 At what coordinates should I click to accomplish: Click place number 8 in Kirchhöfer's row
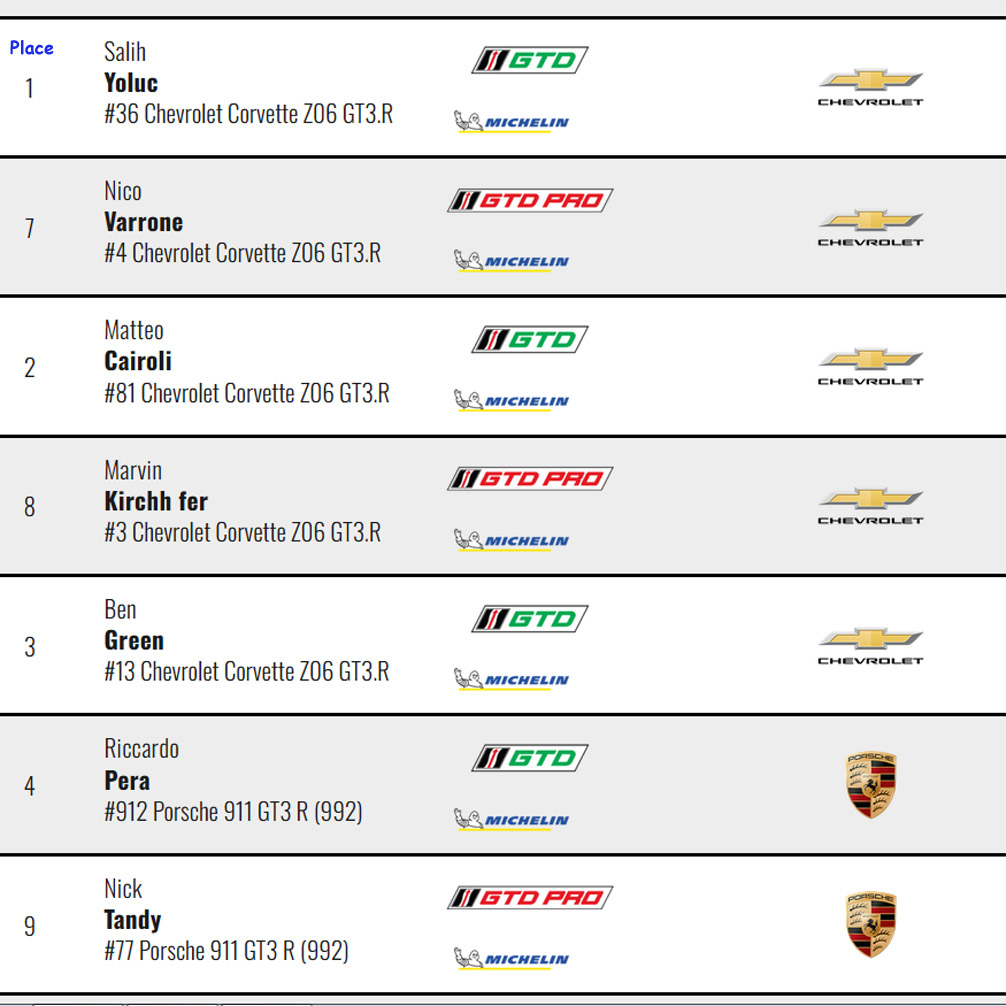(x=30, y=507)
